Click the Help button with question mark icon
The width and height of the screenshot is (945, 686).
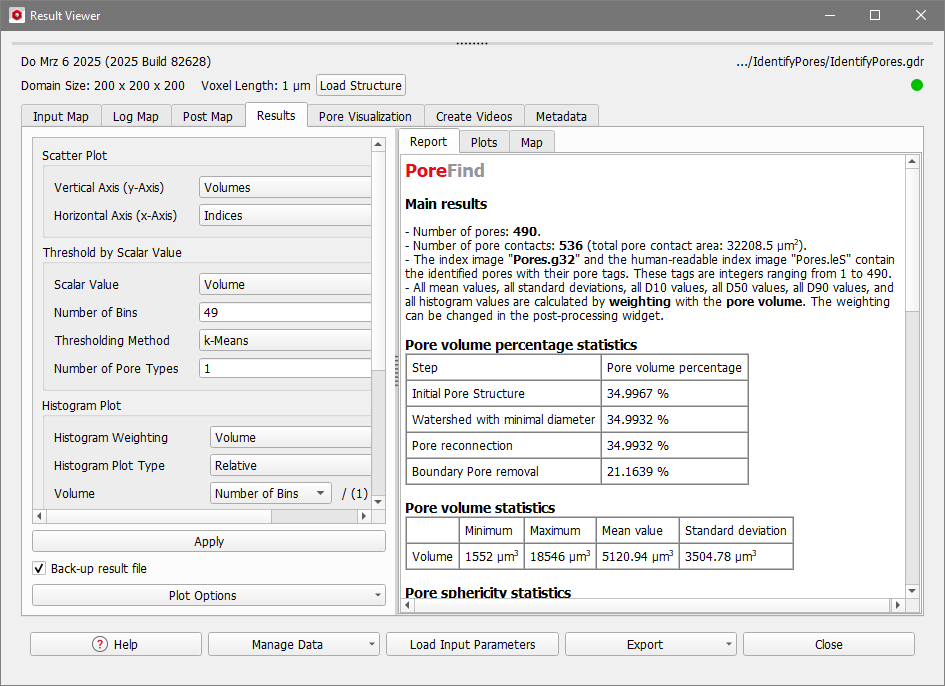116,644
